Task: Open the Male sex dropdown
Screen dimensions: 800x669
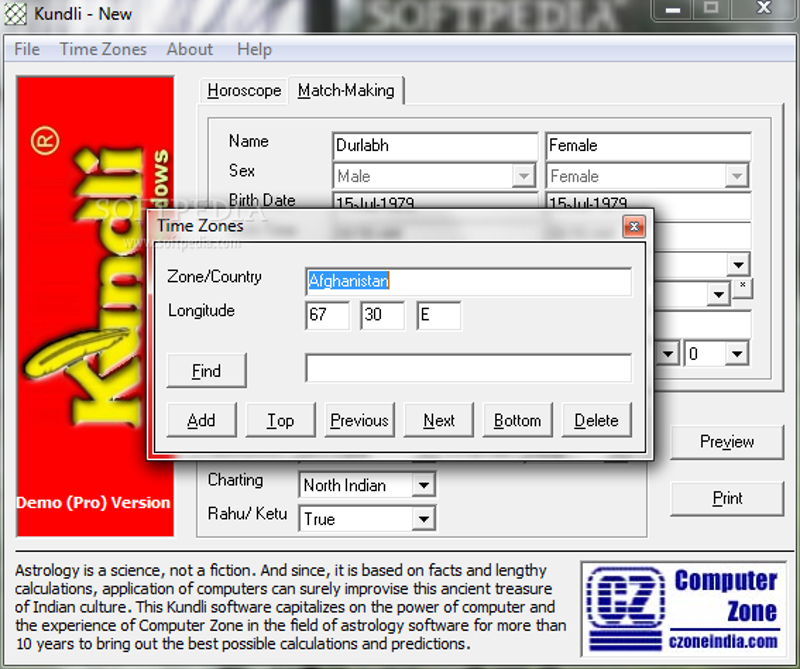Action: [x=523, y=176]
